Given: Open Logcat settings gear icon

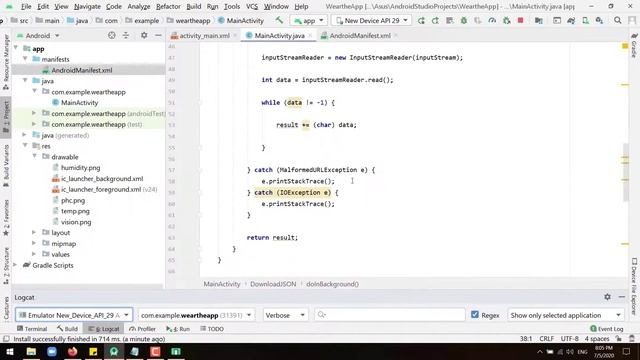Looking at the screenshot, I should (607, 297).
